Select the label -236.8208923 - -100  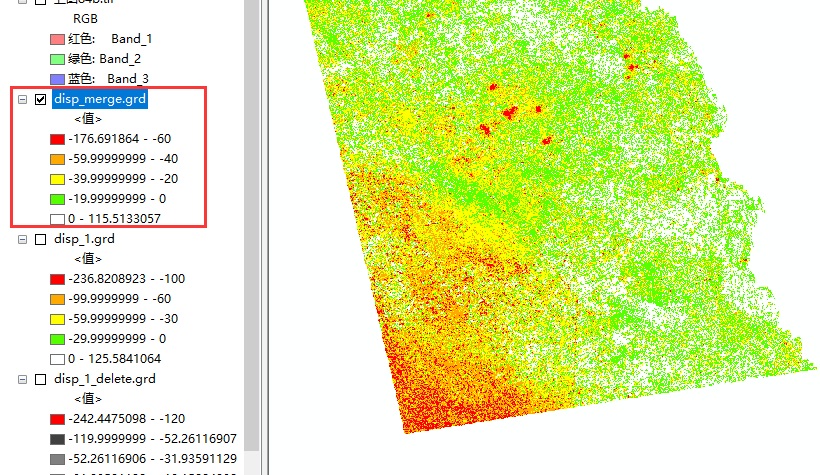127,278
